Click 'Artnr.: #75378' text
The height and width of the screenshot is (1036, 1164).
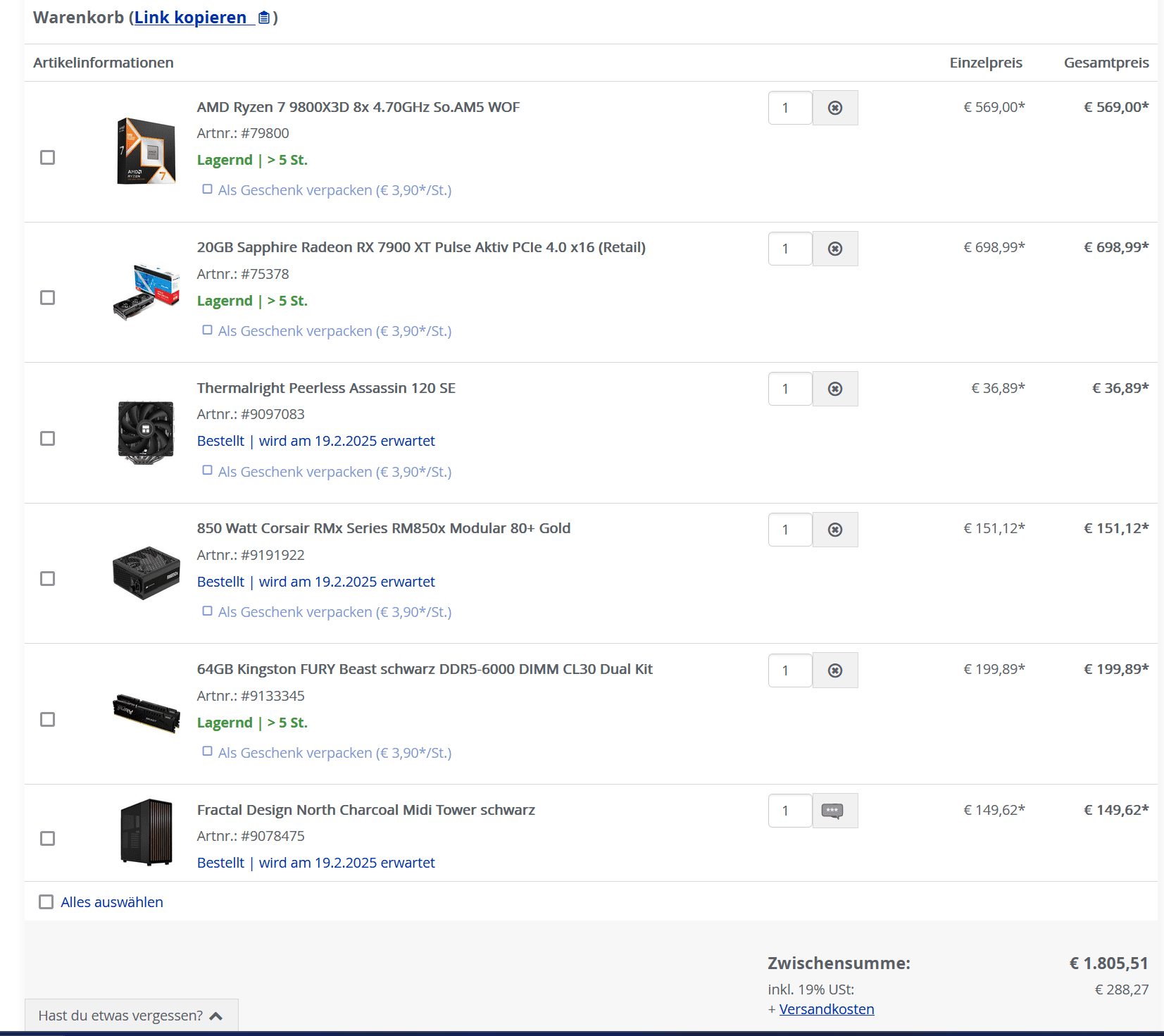click(x=243, y=274)
